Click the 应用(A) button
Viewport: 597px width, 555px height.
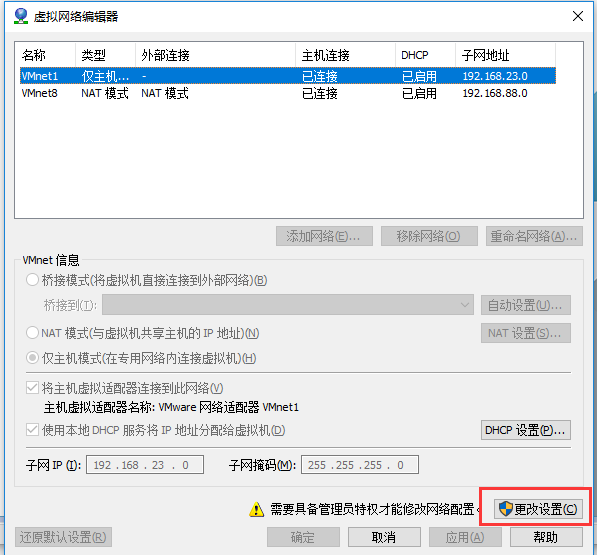click(x=465, y=537)
